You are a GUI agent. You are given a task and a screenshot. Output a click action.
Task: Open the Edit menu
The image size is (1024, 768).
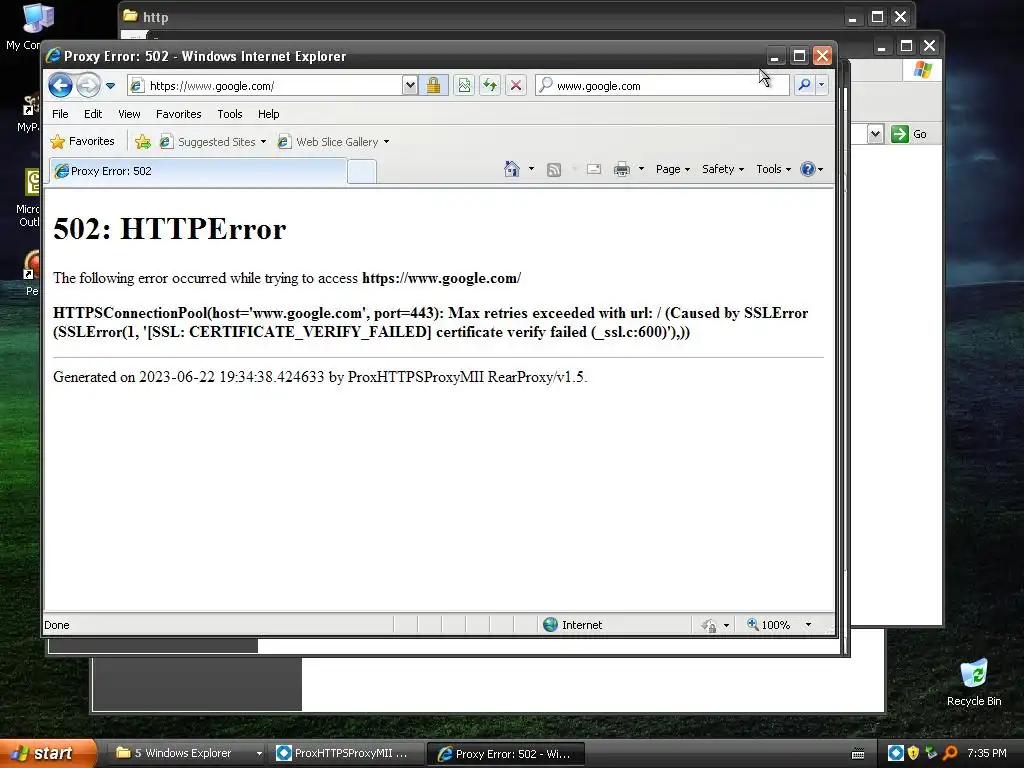coord(93,114)
